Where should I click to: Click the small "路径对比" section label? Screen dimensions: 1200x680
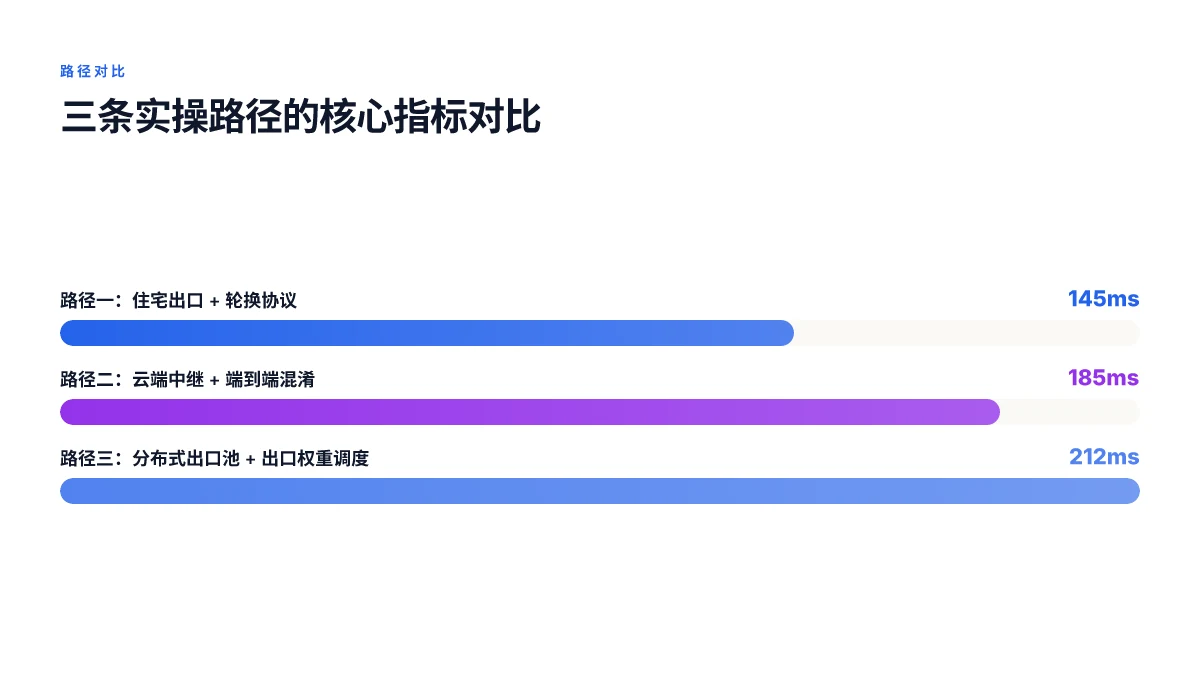coord(92,72)
